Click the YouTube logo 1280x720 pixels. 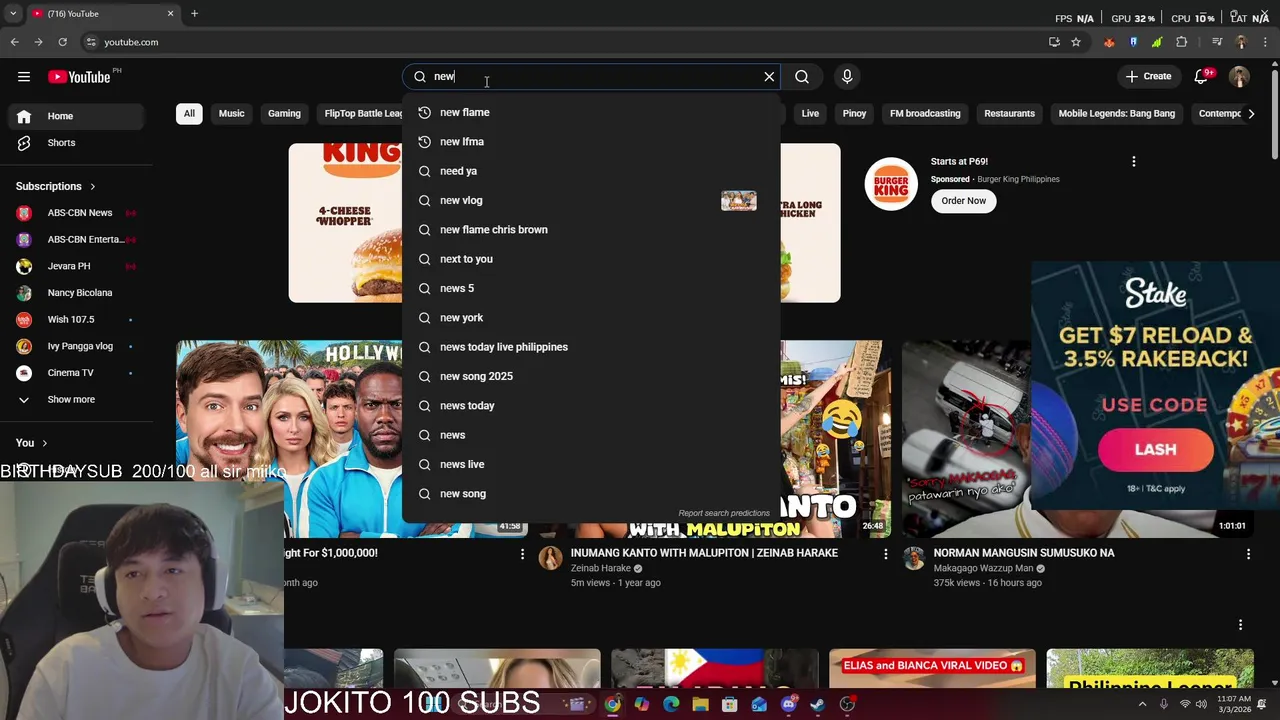[x=79, y=77]
